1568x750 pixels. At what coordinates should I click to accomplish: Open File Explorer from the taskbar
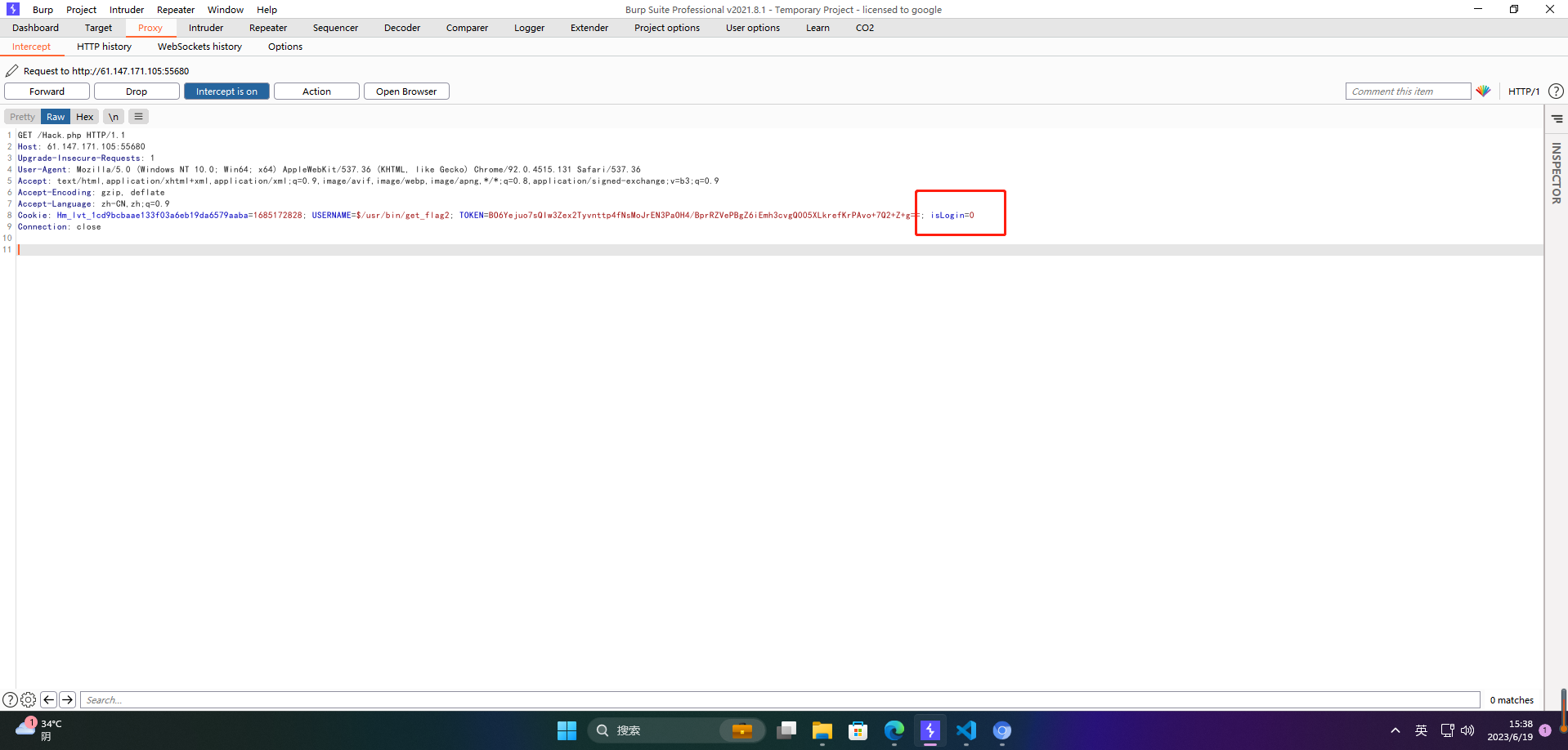coord(822,730)
